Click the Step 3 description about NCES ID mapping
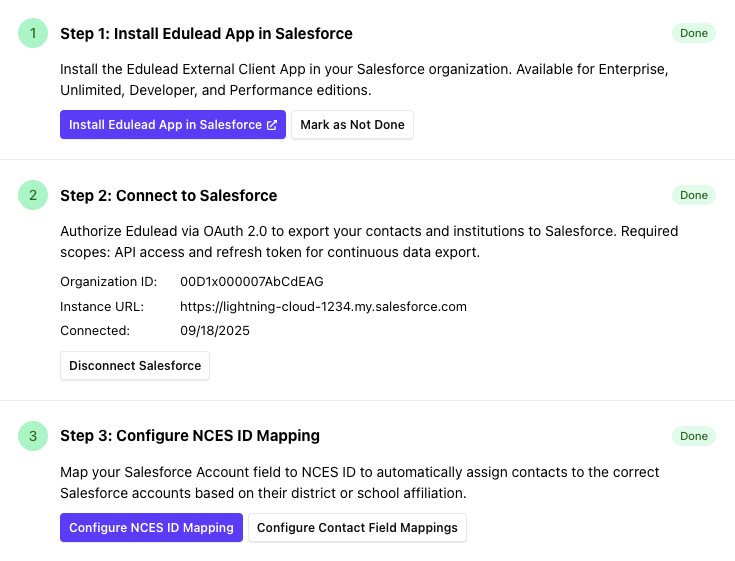Image resolution: width=735 pixels, height=561 pixels. [x=360, y=483]
